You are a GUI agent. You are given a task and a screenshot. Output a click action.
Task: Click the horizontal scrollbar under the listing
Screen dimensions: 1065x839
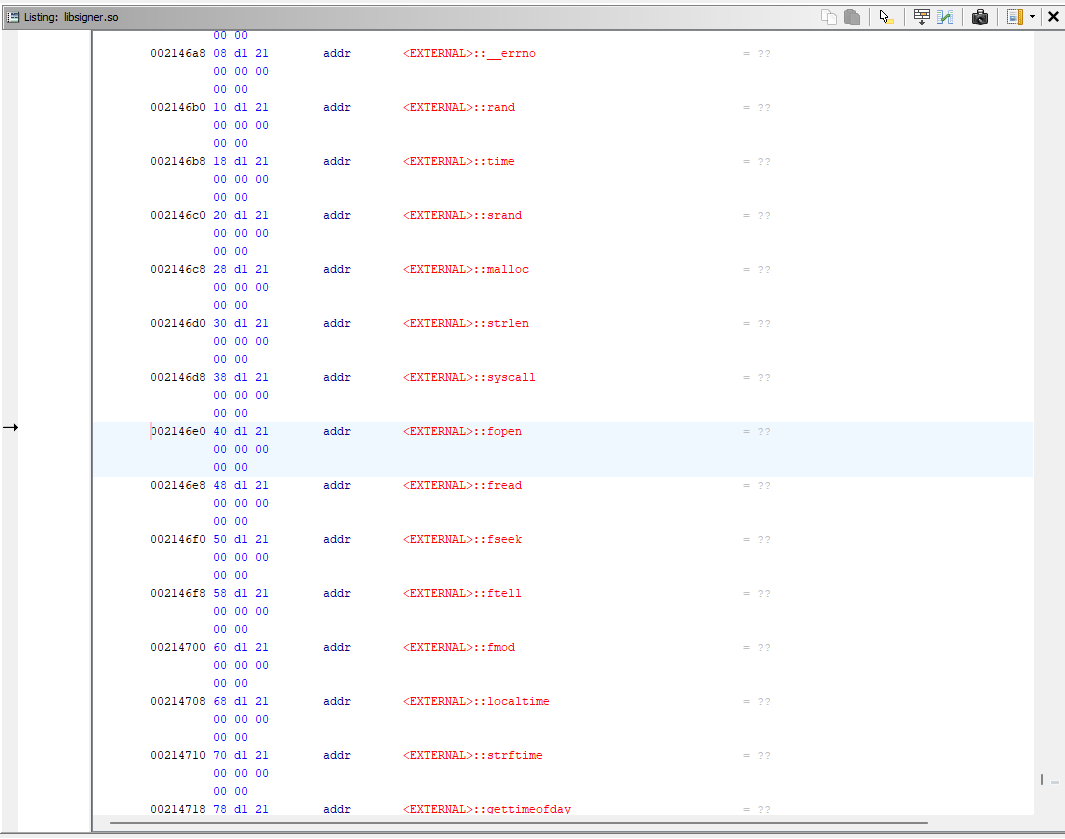click(x=518, y=823)
